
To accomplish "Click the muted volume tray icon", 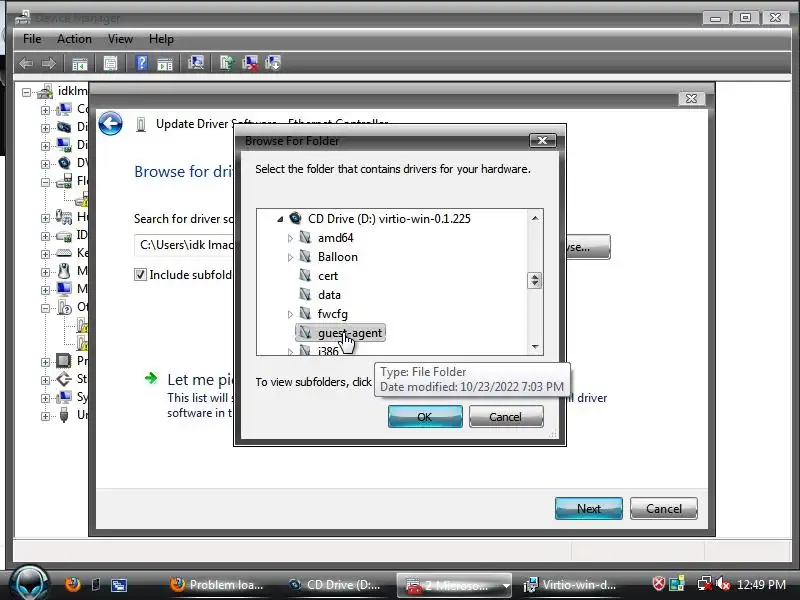I will tap(722, 584).
